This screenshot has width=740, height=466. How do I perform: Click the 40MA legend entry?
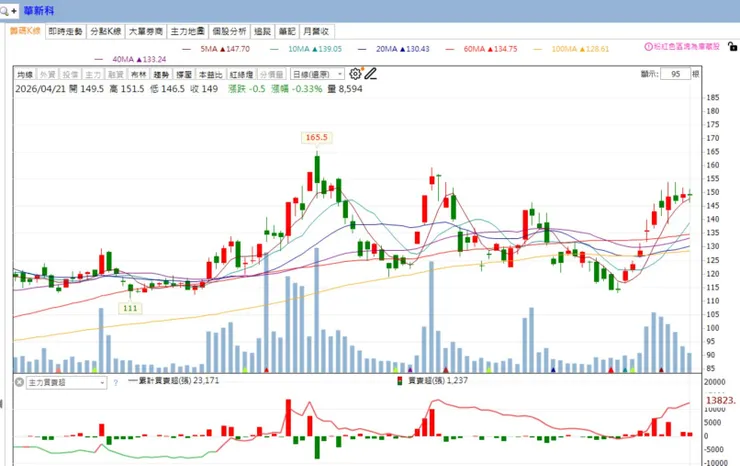[130, 59]
